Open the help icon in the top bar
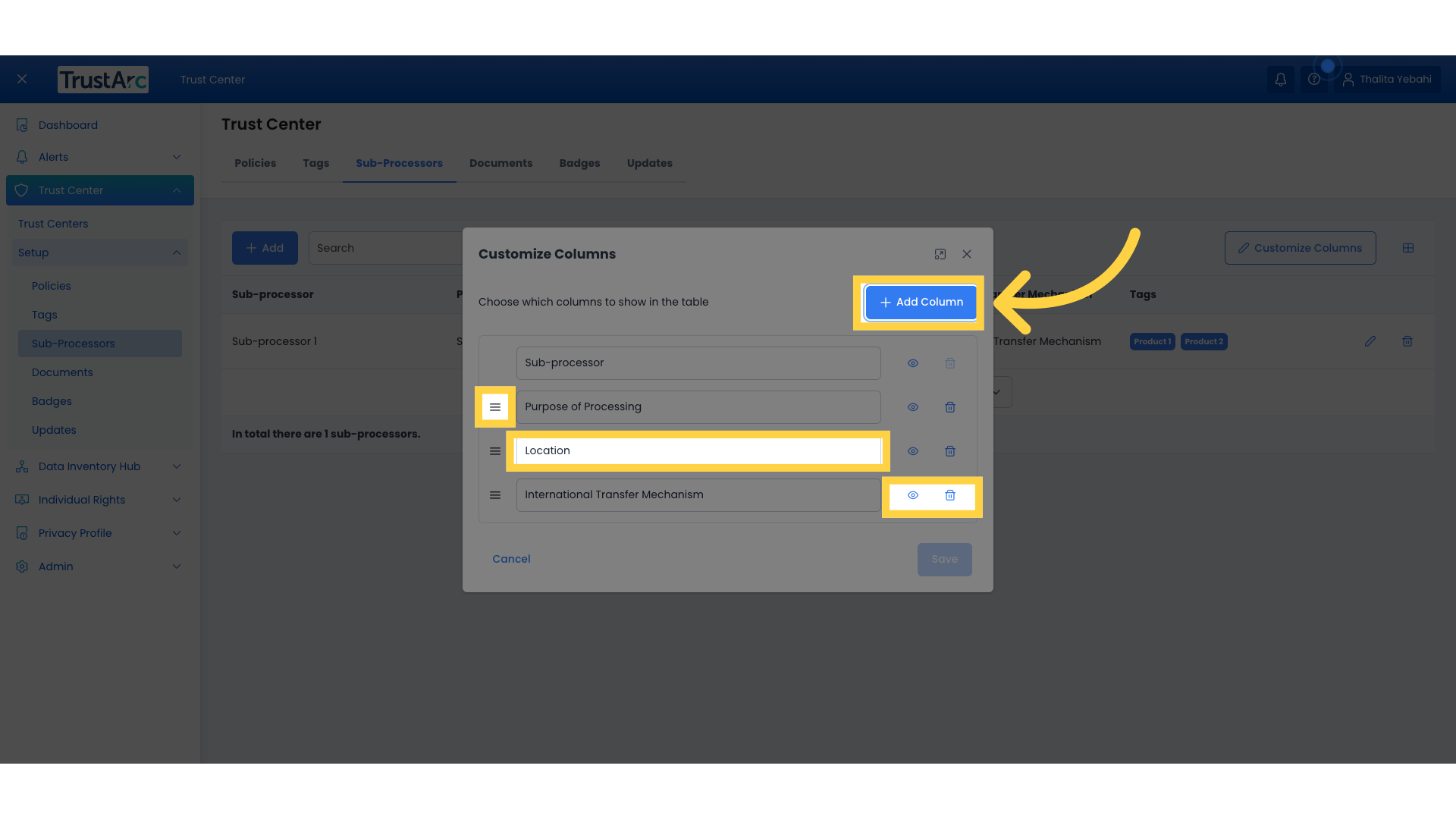 (1314, 79)
